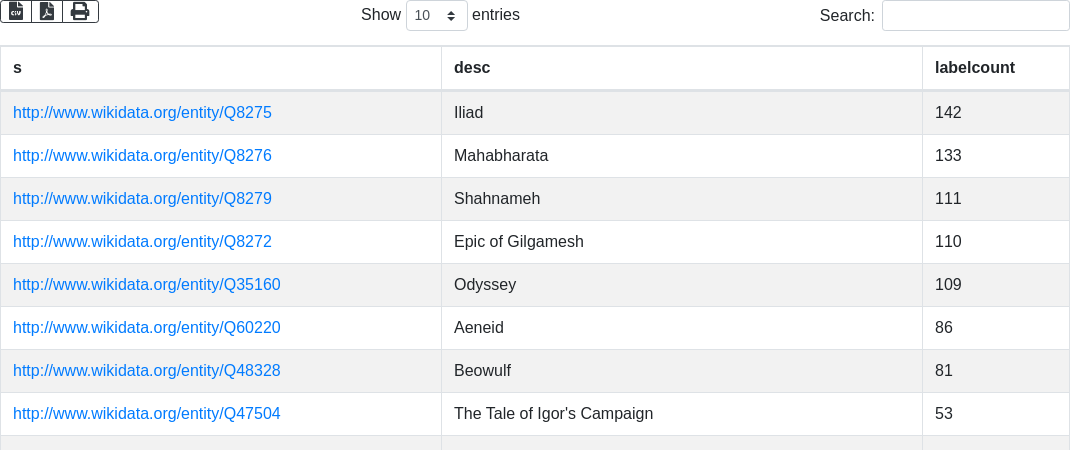
Task: Click the print table icon
Action: tap(80, 11)
